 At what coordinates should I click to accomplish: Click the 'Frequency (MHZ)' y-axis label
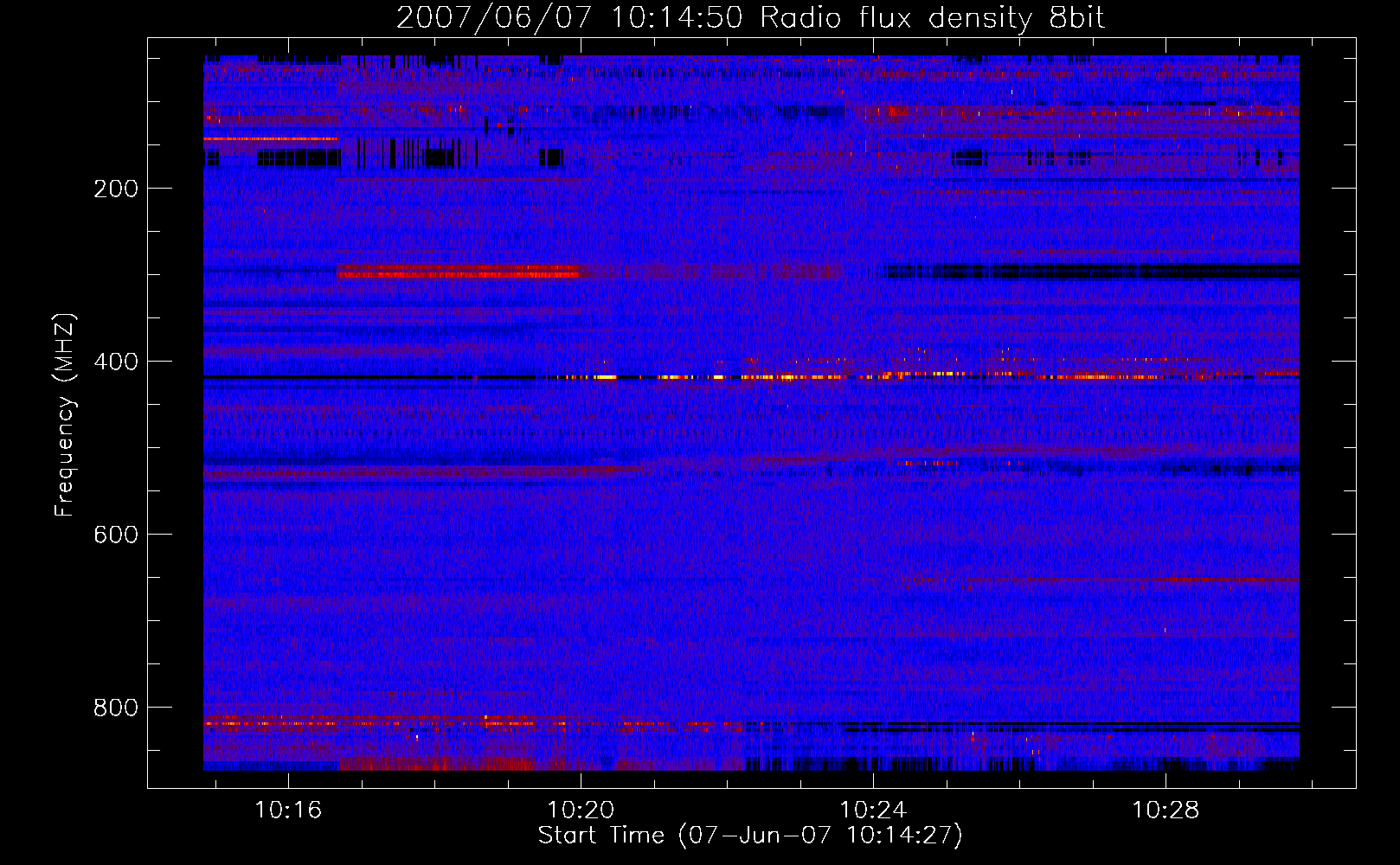[x=64, y=415]
